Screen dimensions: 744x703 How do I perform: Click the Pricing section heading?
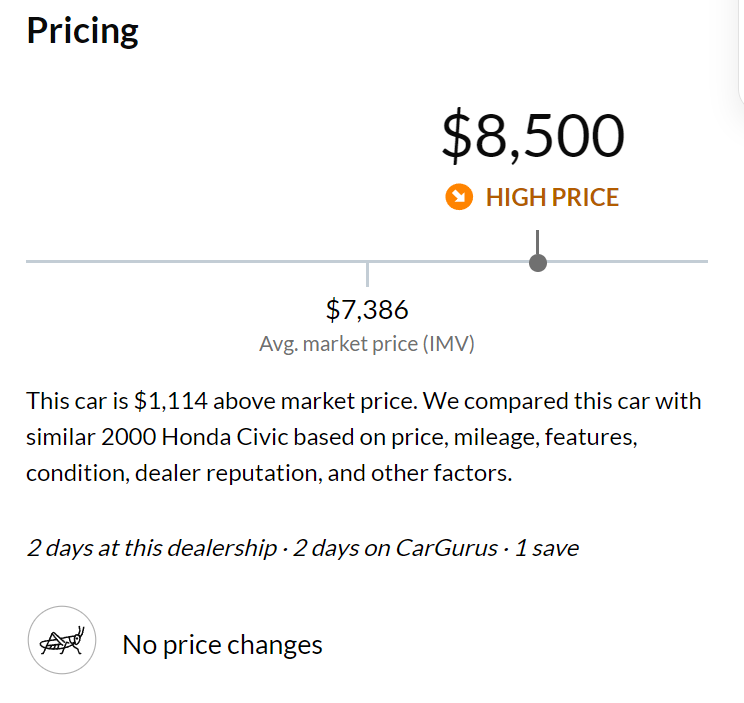pos(82,31)
